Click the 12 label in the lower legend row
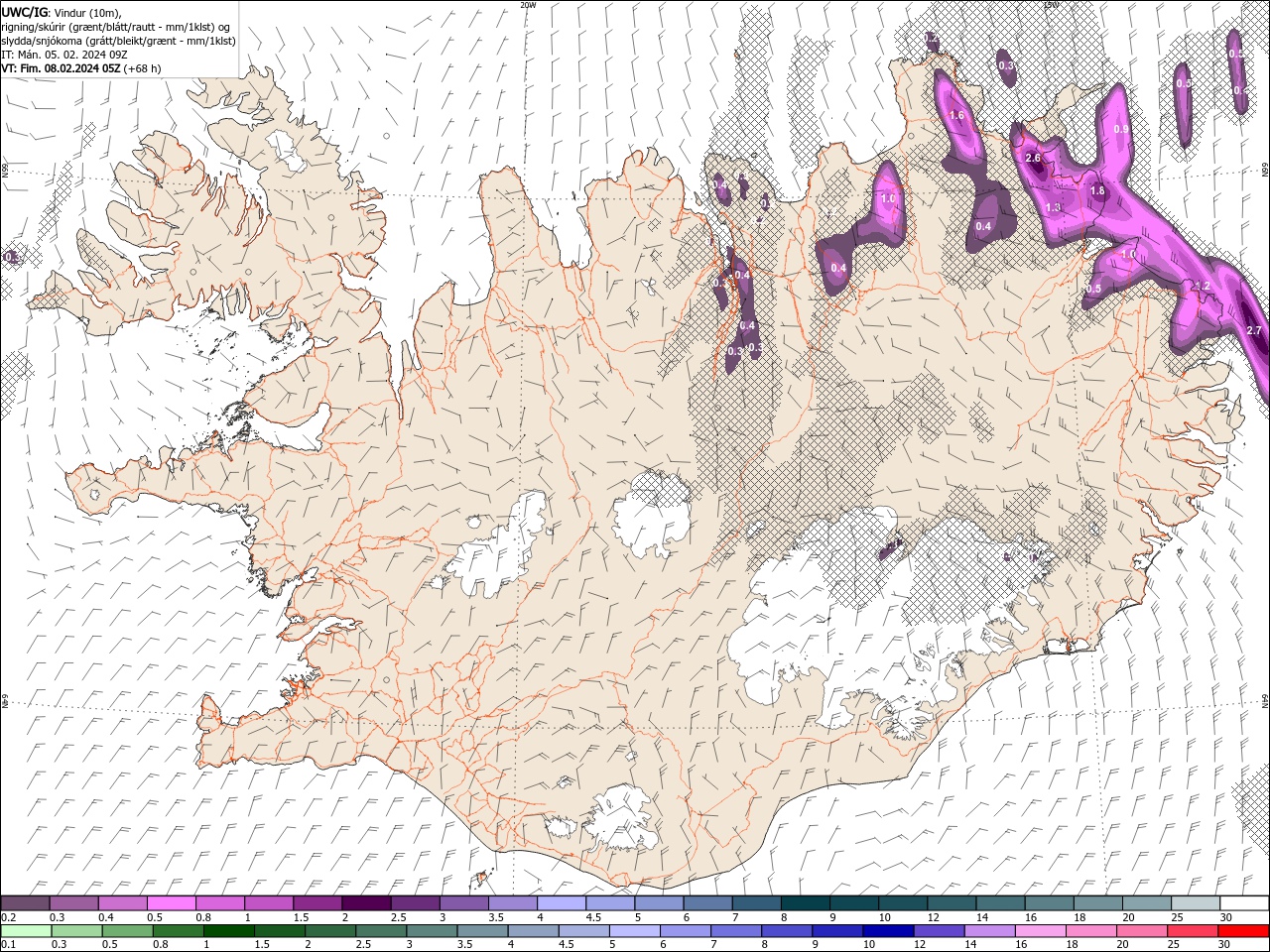Image resolution: width=1270 pixels, height=952 pixels. pos(920,945)
